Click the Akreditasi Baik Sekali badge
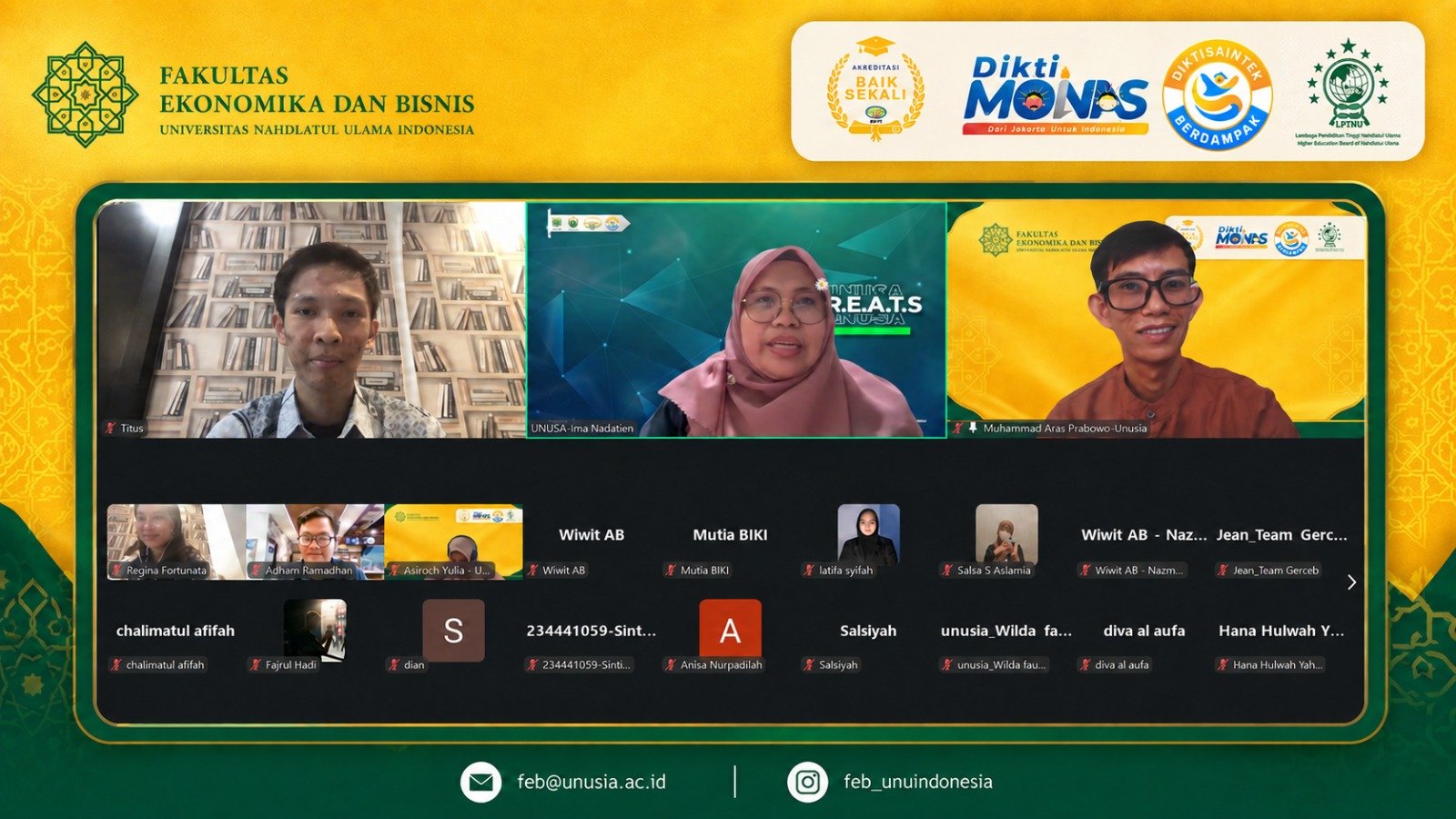Image resolution: width=1456 pixels, height=819 pixels. [x=875, y=89]
